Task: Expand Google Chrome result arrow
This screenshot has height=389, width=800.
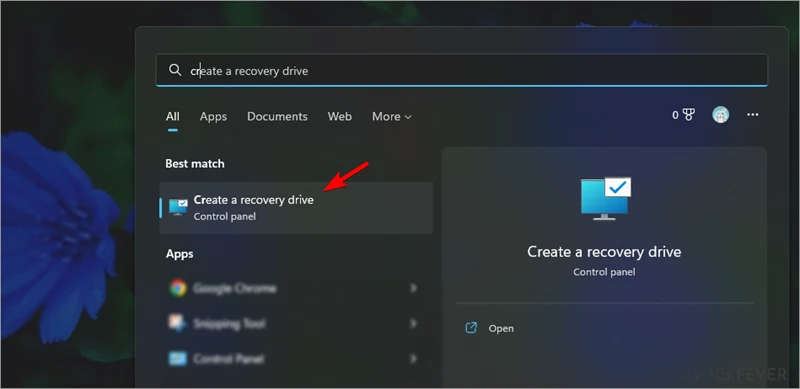Action: pos(413,288)
